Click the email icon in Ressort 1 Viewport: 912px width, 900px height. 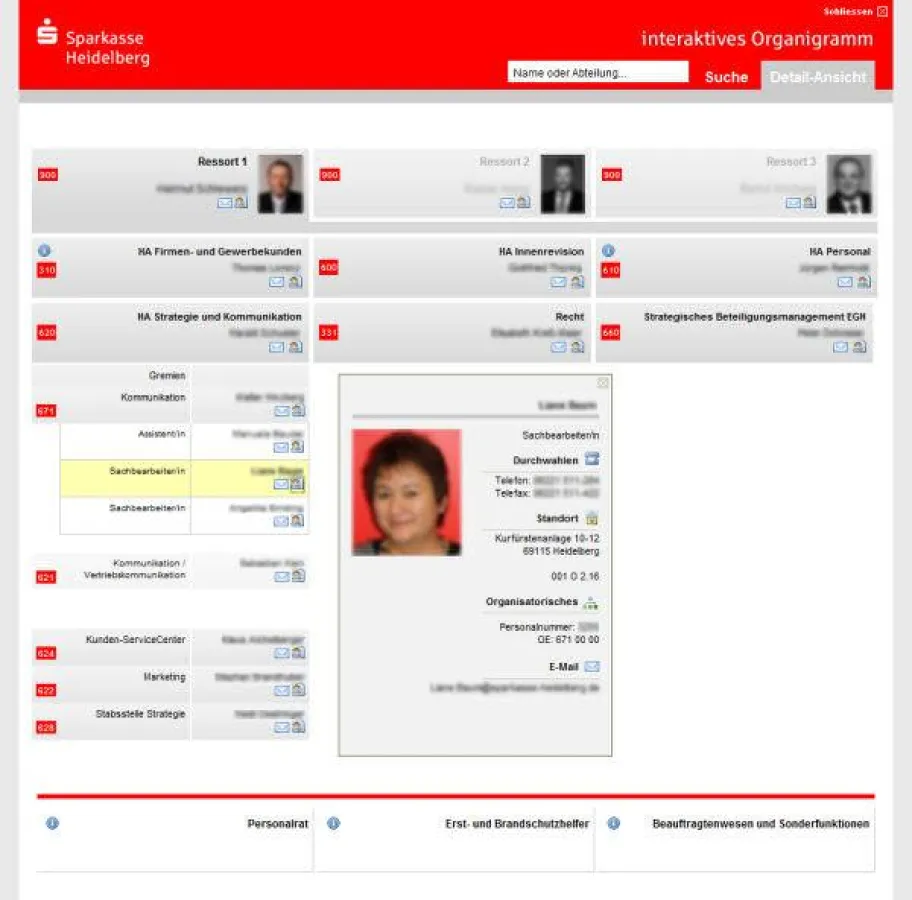[x=224, y=202]
